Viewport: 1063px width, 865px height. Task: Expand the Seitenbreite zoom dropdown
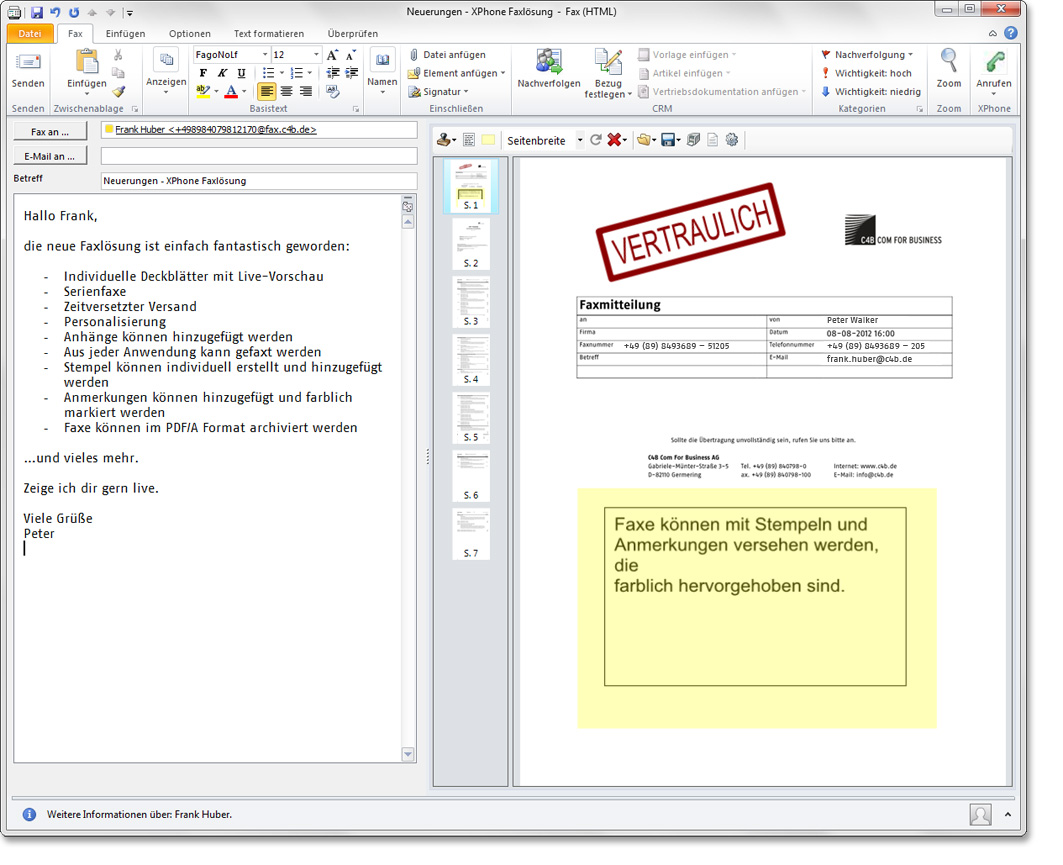[580, 141]
